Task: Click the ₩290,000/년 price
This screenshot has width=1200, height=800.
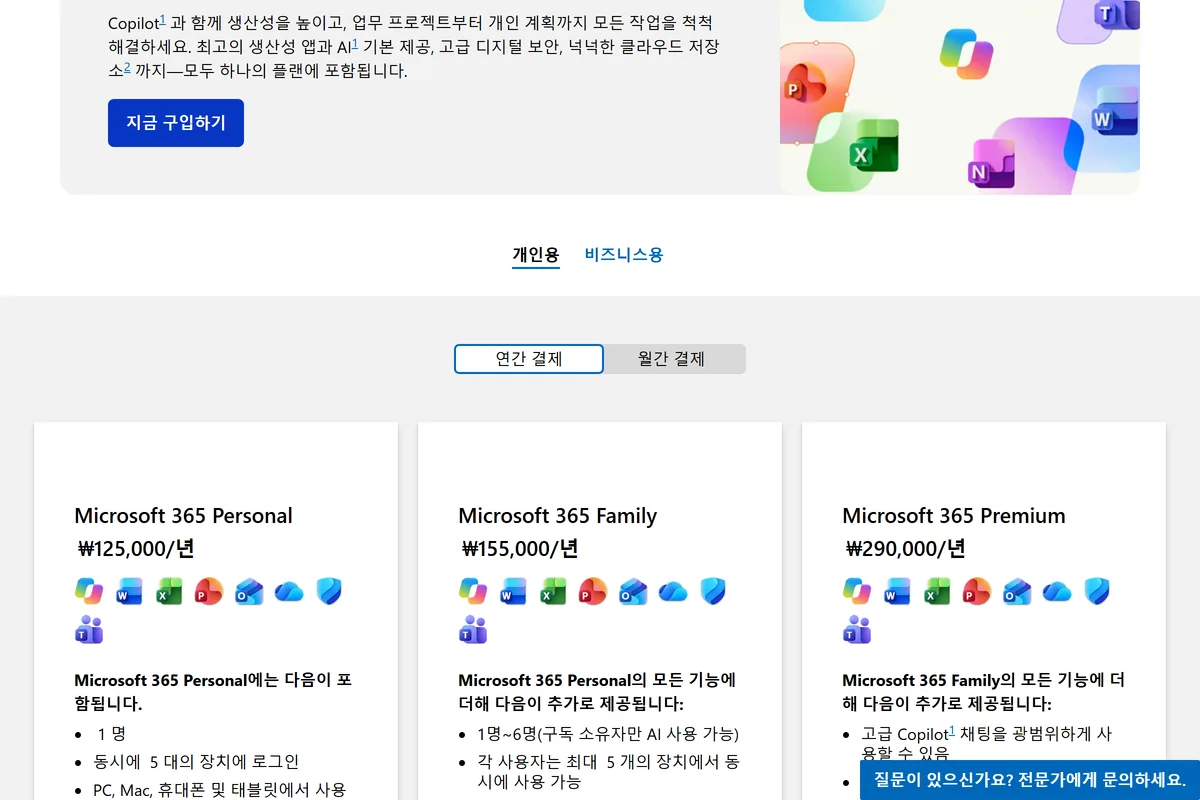Action: (x=905, y=548)
